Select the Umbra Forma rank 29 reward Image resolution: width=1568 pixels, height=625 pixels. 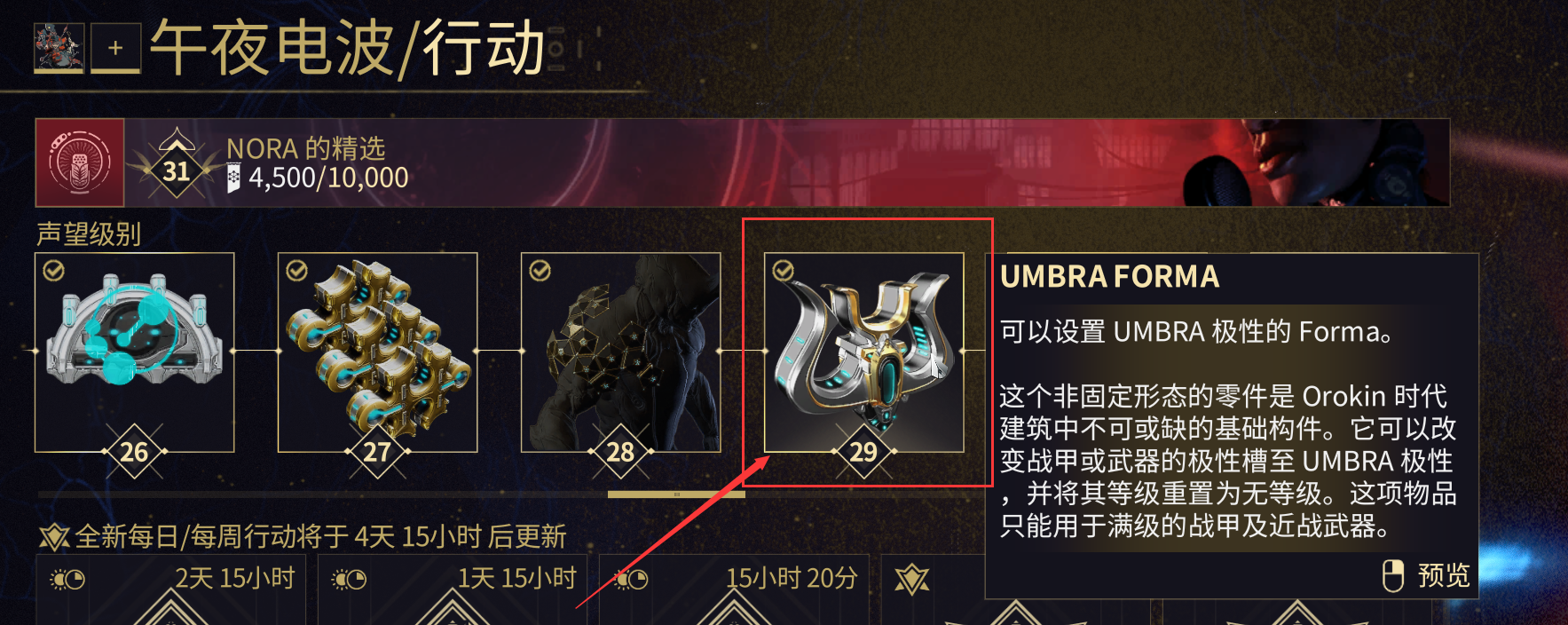click(x=864, y=352)
